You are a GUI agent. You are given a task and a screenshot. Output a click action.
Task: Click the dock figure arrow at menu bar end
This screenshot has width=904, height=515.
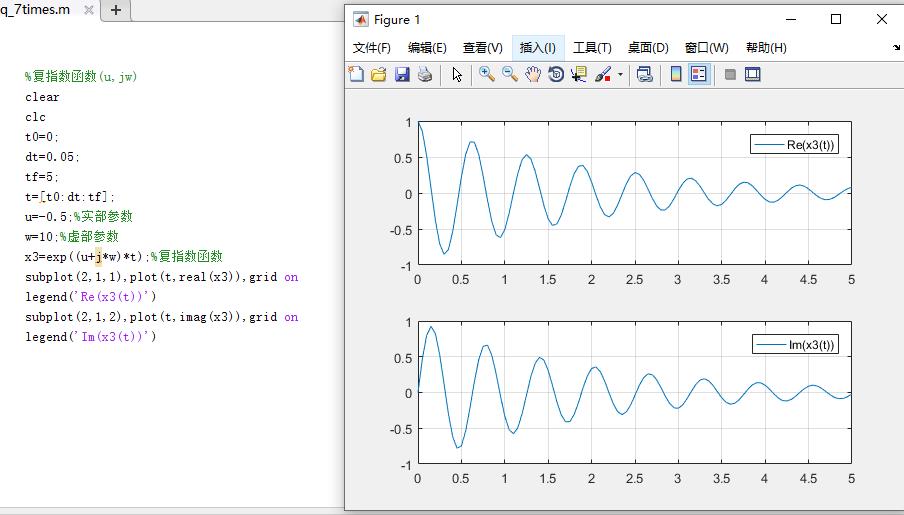(897, 48)
